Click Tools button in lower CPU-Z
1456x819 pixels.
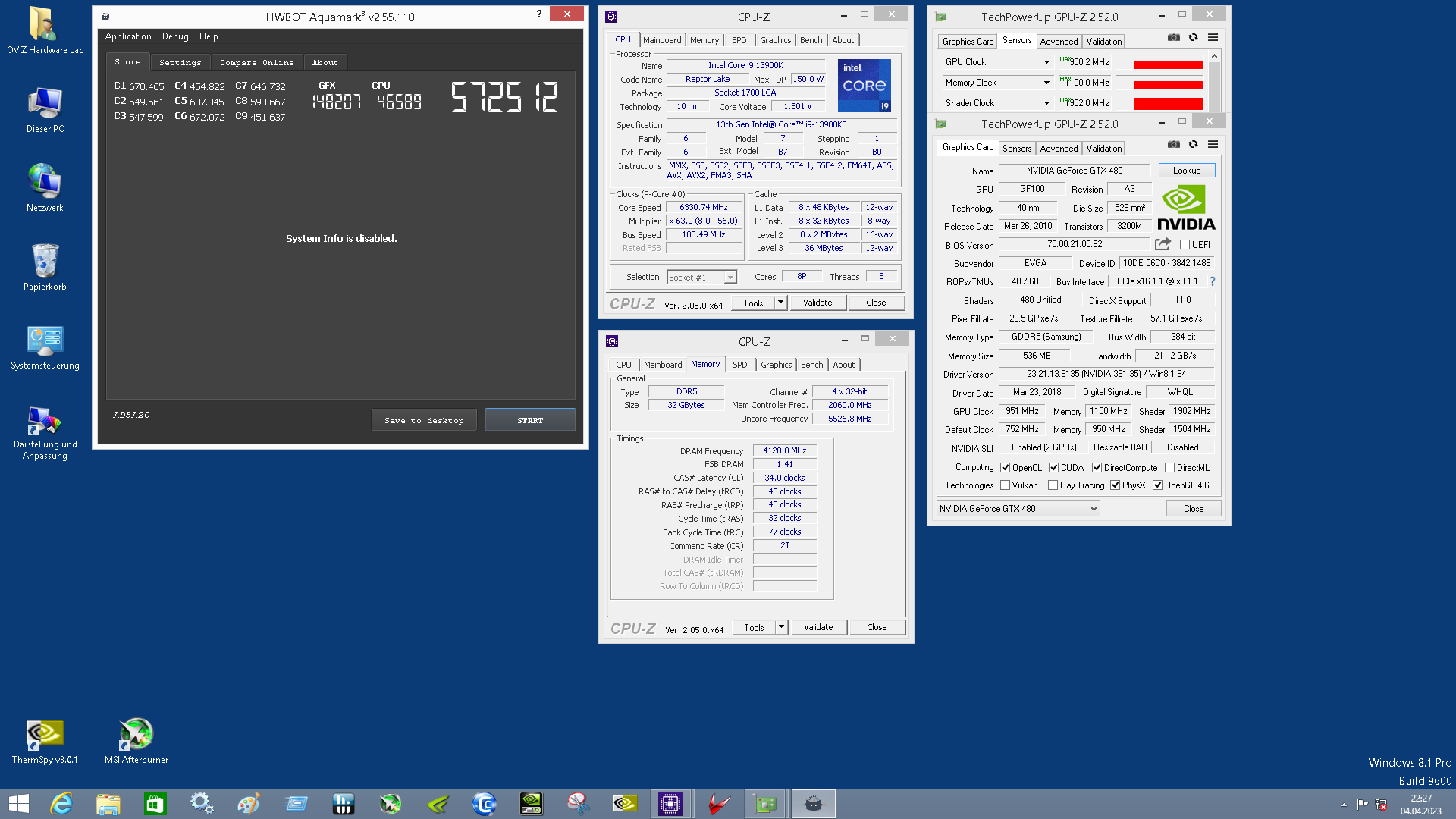click(754, 627)
